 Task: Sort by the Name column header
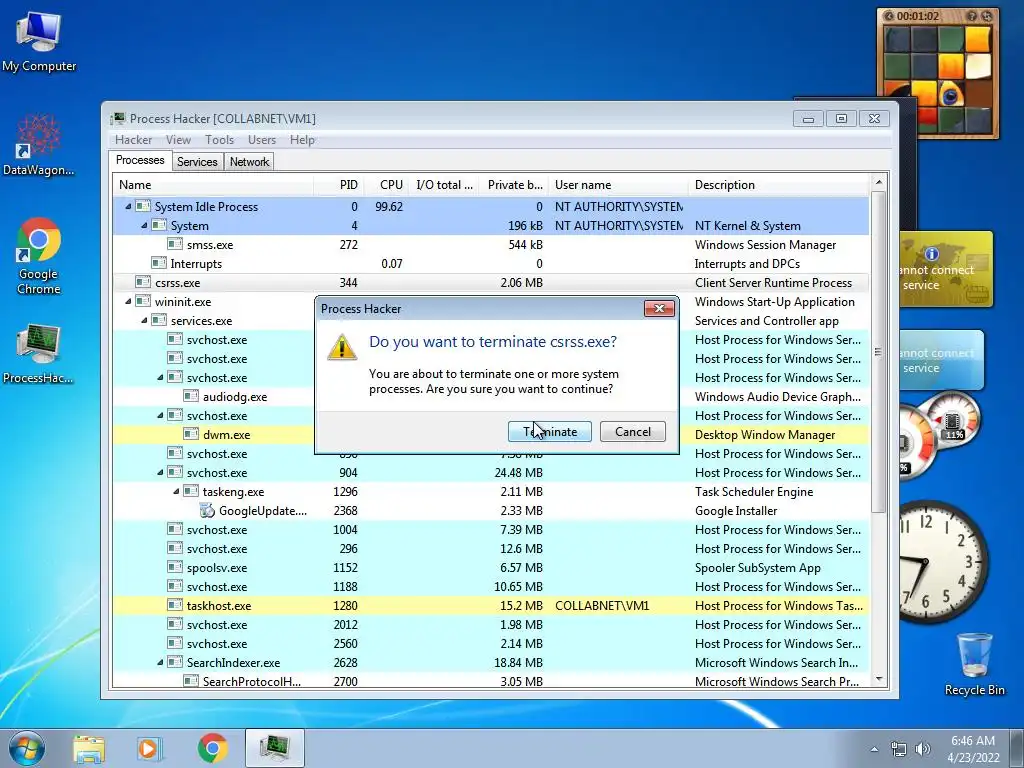(214, 185)
